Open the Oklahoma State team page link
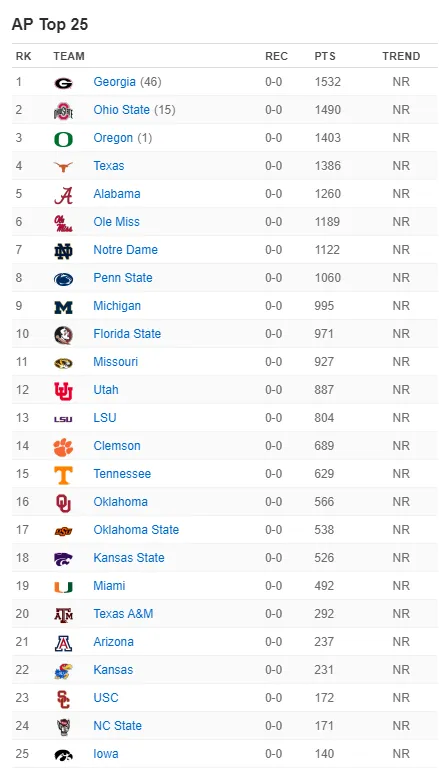This screenshot has width=439, height=770. click(136, 530)
